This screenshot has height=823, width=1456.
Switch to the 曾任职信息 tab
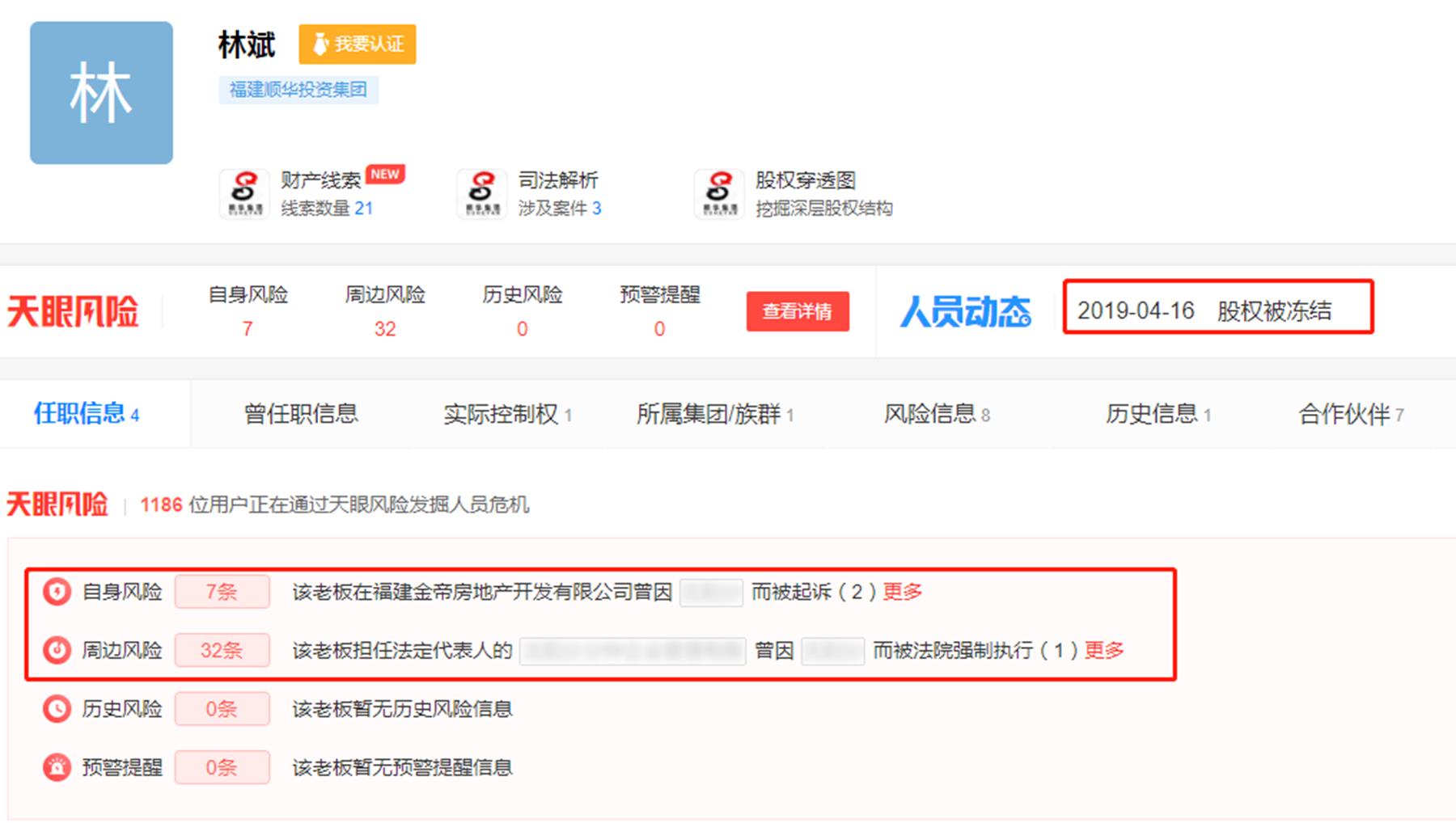(301, 414)
